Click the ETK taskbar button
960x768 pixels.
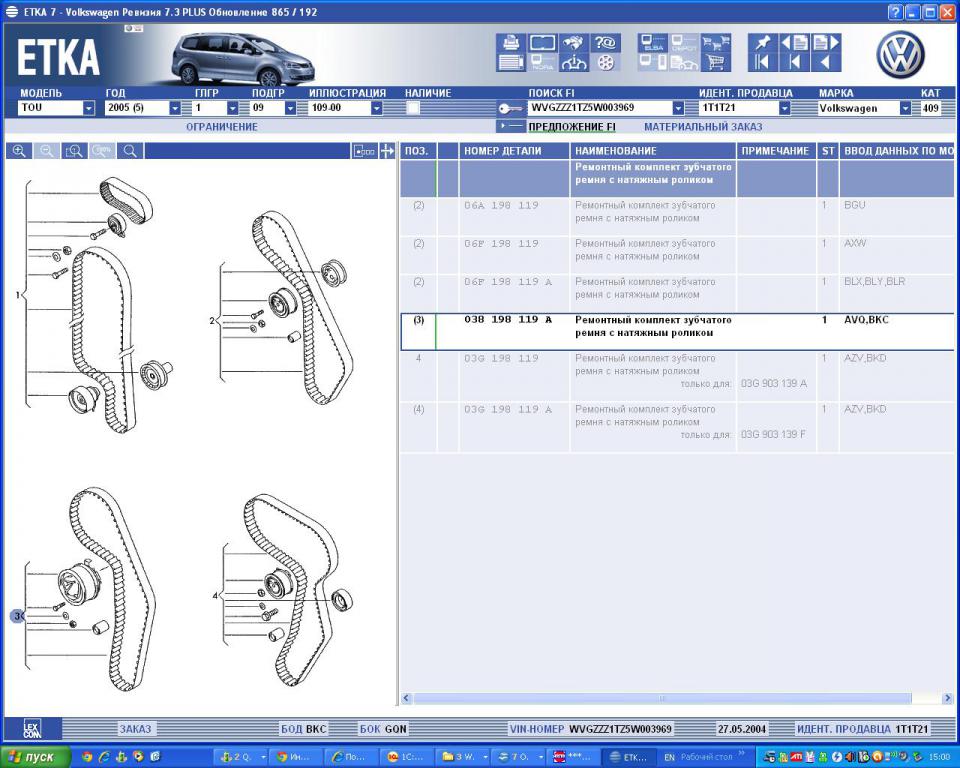click(628, 757)
